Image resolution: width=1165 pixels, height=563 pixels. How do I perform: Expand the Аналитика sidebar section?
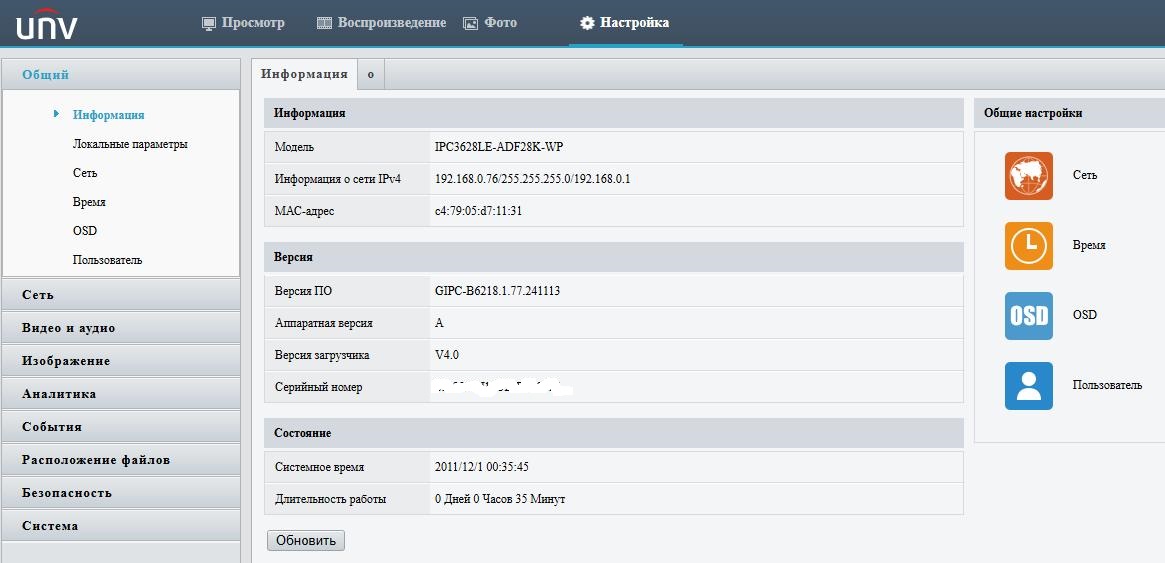[120, 394]
